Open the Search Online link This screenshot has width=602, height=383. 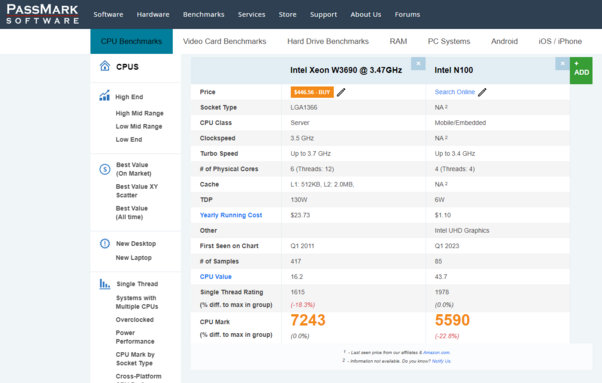click(455, 92)
